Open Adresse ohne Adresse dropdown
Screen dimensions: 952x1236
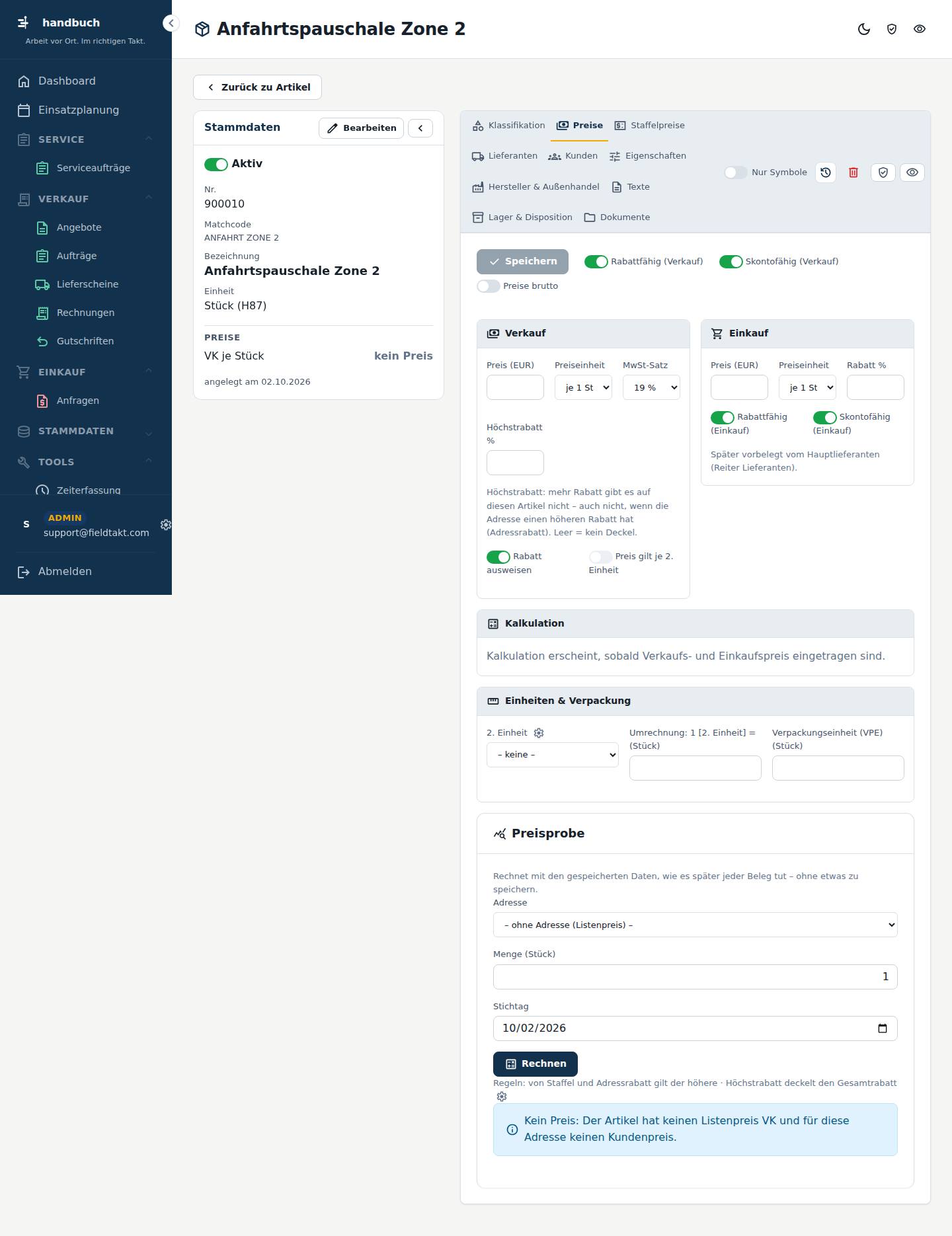[x=695, y=925]
